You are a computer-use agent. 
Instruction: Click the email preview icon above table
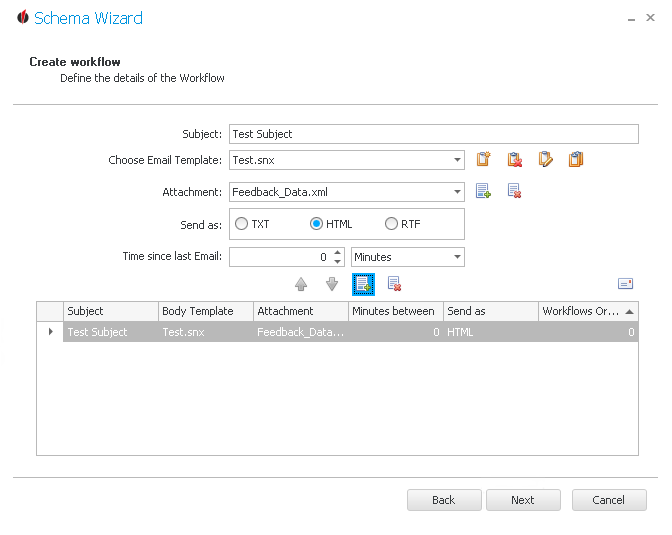point(625,284)
